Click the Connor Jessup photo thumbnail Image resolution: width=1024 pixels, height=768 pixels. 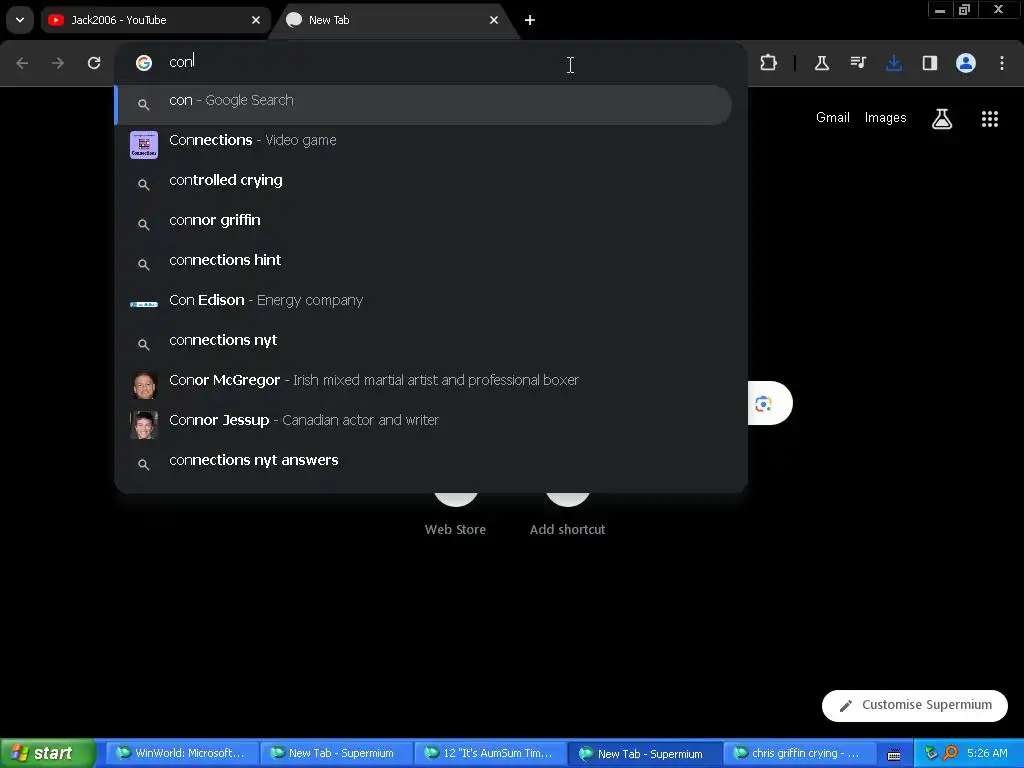[144, 424]
